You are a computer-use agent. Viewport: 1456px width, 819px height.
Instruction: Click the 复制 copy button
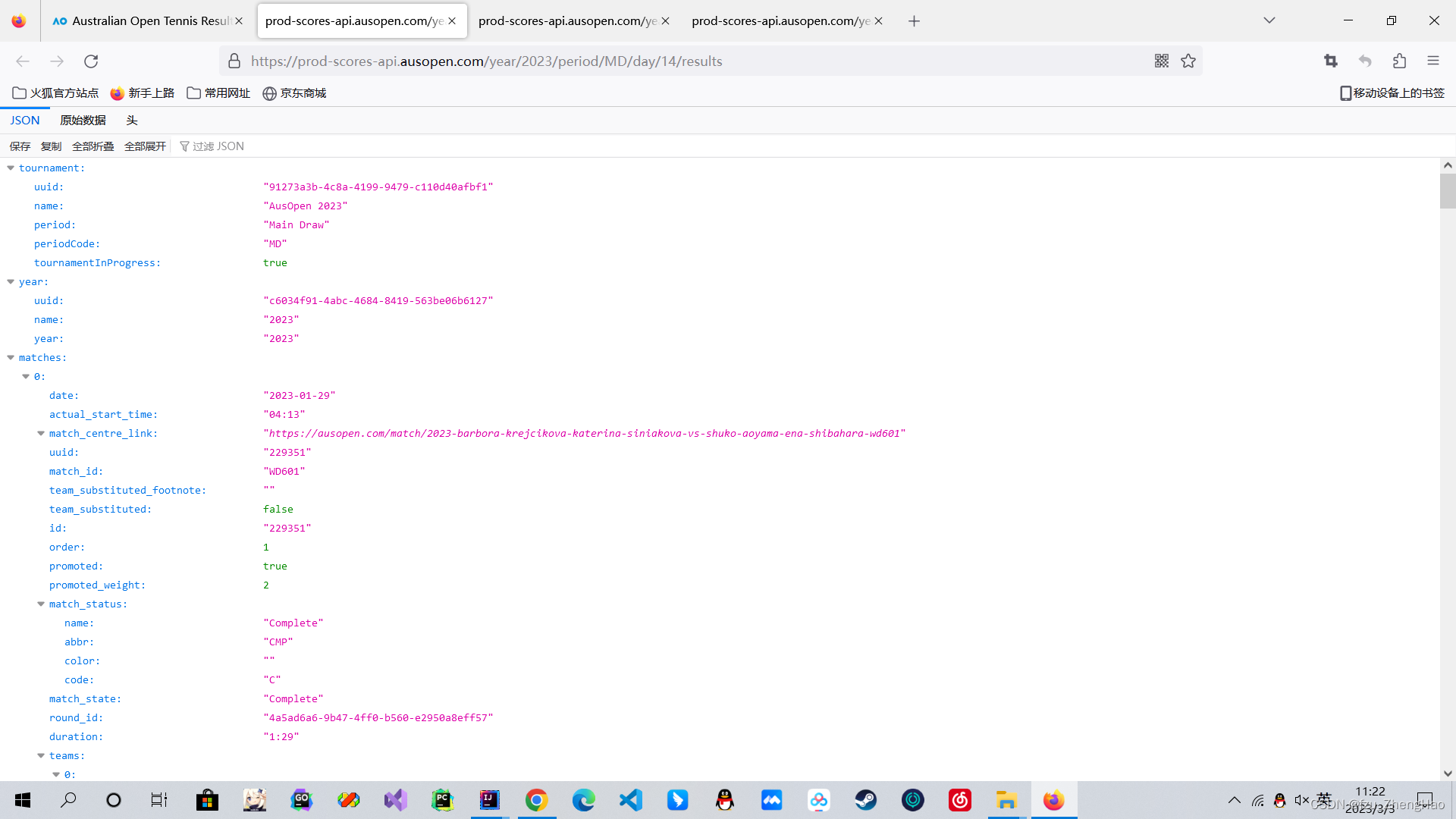[x=51, y=146]
